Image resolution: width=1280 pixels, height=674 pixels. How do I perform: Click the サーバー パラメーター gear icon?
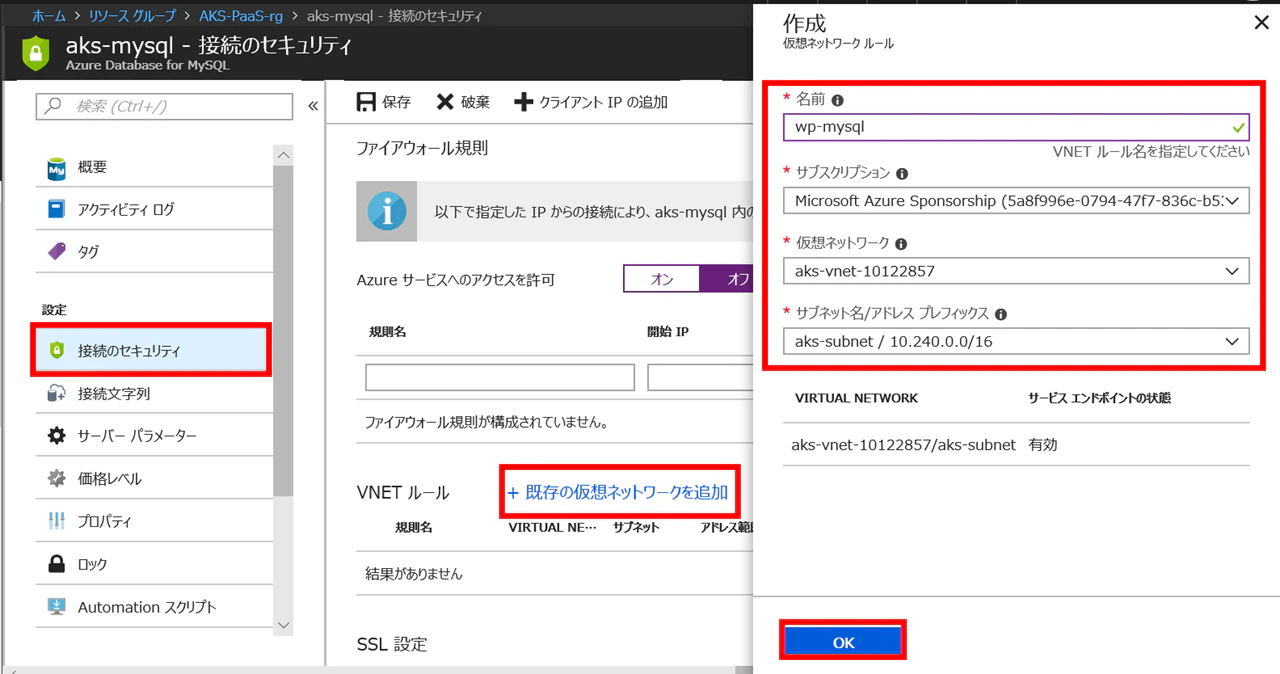click(57, 436)
